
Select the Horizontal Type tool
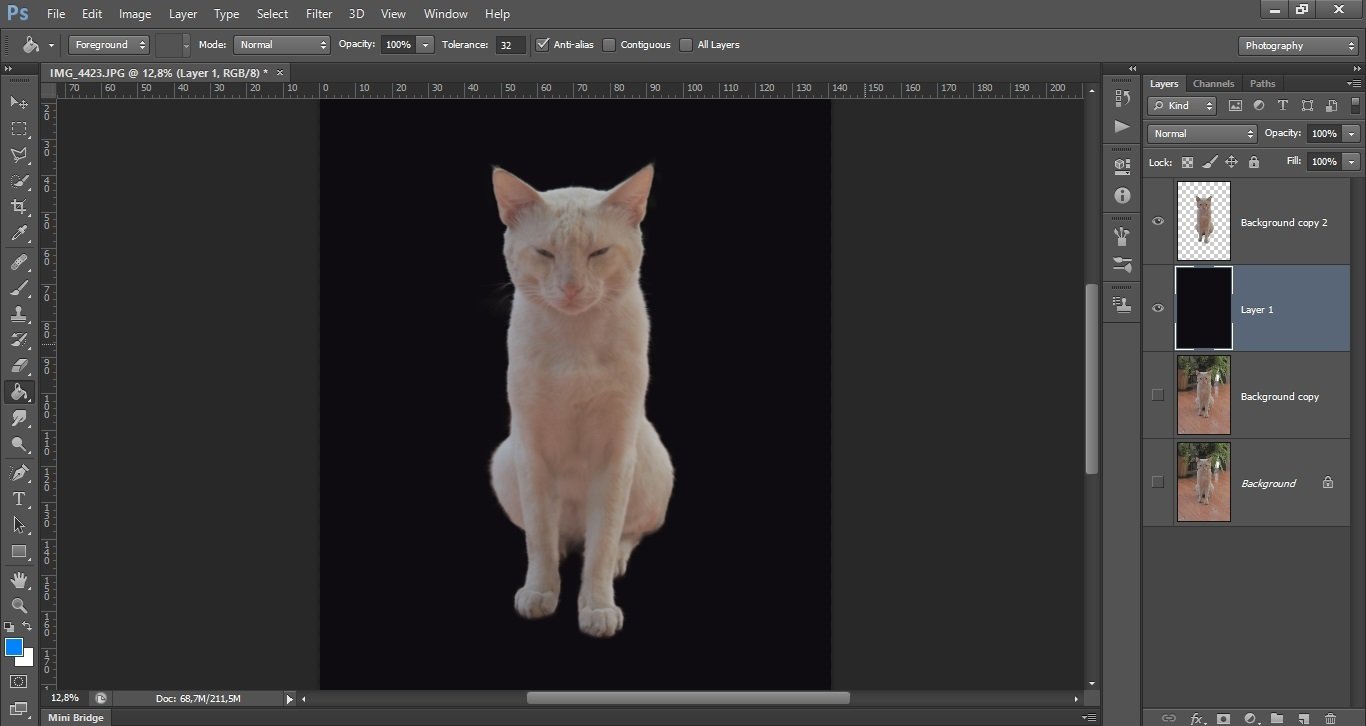(x=19, y=499)
